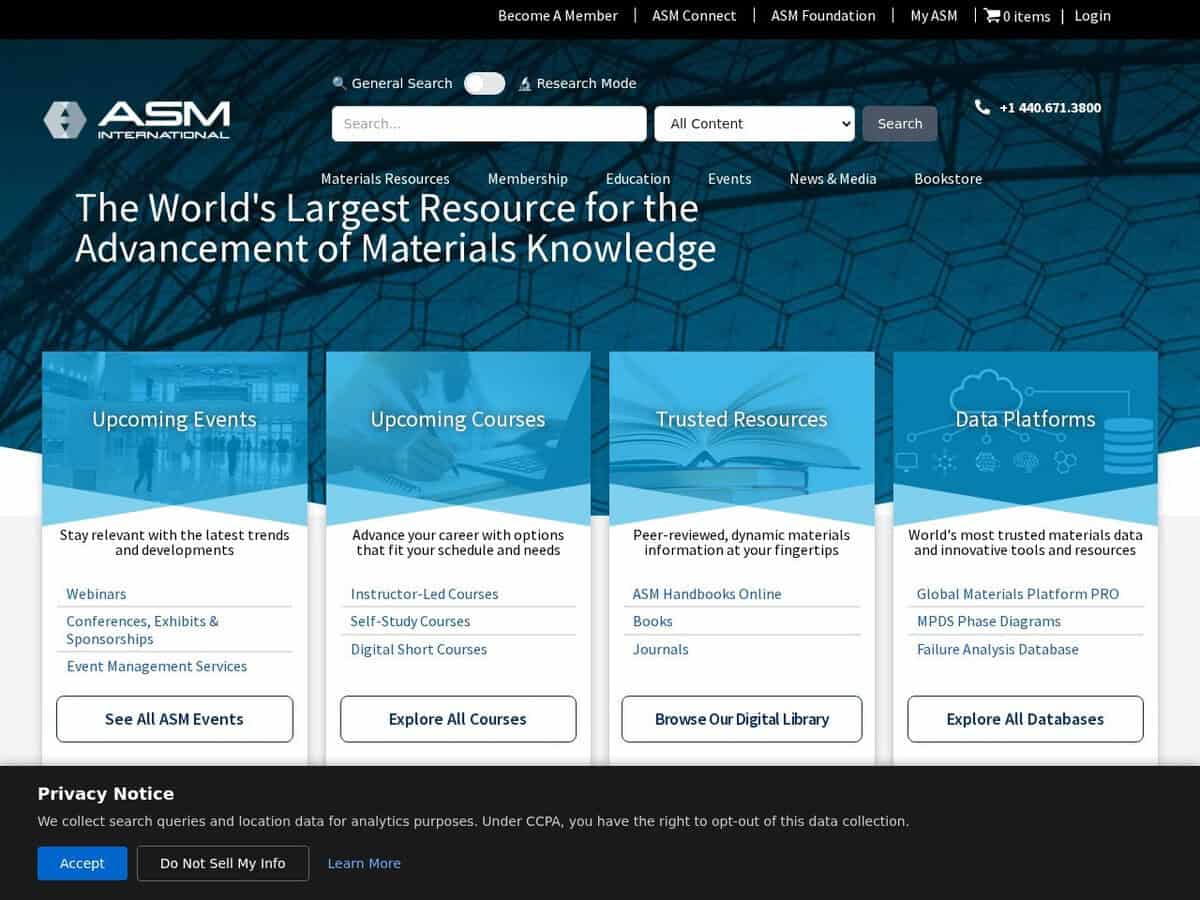Click the magnifier icon by General Search
The width and height of the screenshot is (1200, 900).
pos(339,84)
